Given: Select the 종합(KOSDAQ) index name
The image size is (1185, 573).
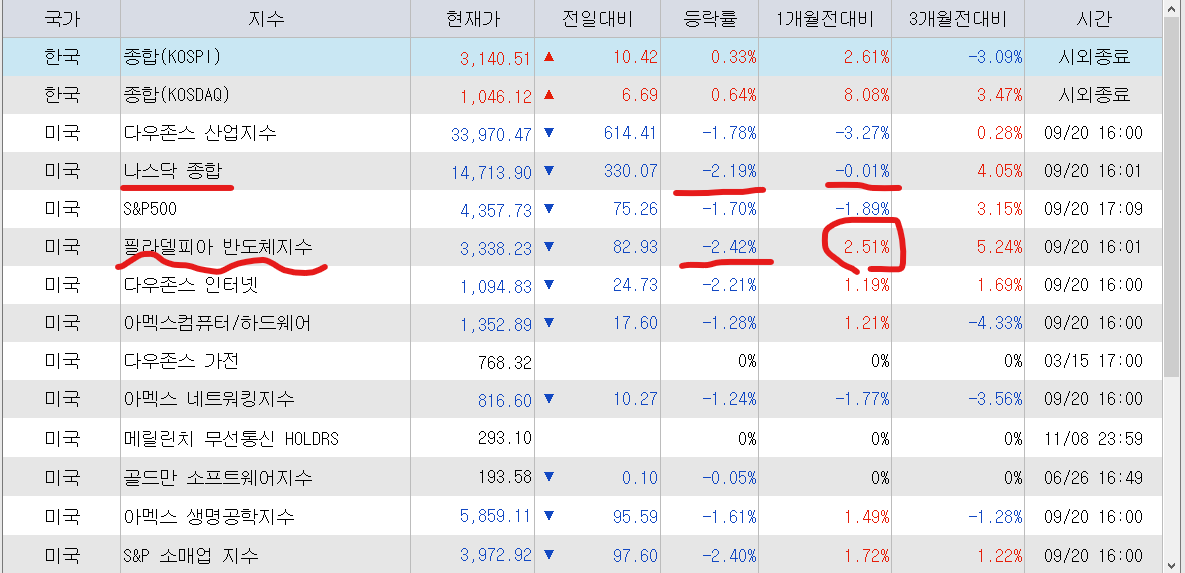Looking at the screenshot, I should click(177, 95).
